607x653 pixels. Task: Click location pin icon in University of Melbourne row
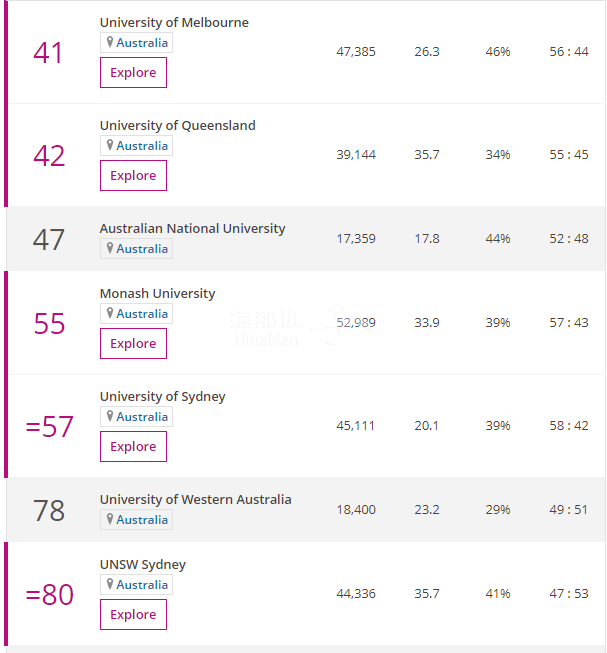[x=110, y=42]
